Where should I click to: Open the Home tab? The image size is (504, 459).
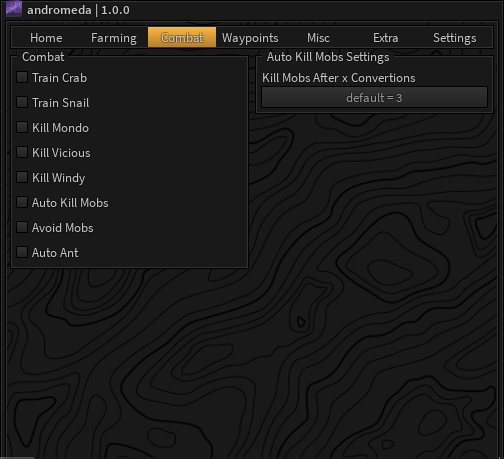pyautogui.click(x=46, y=38)
